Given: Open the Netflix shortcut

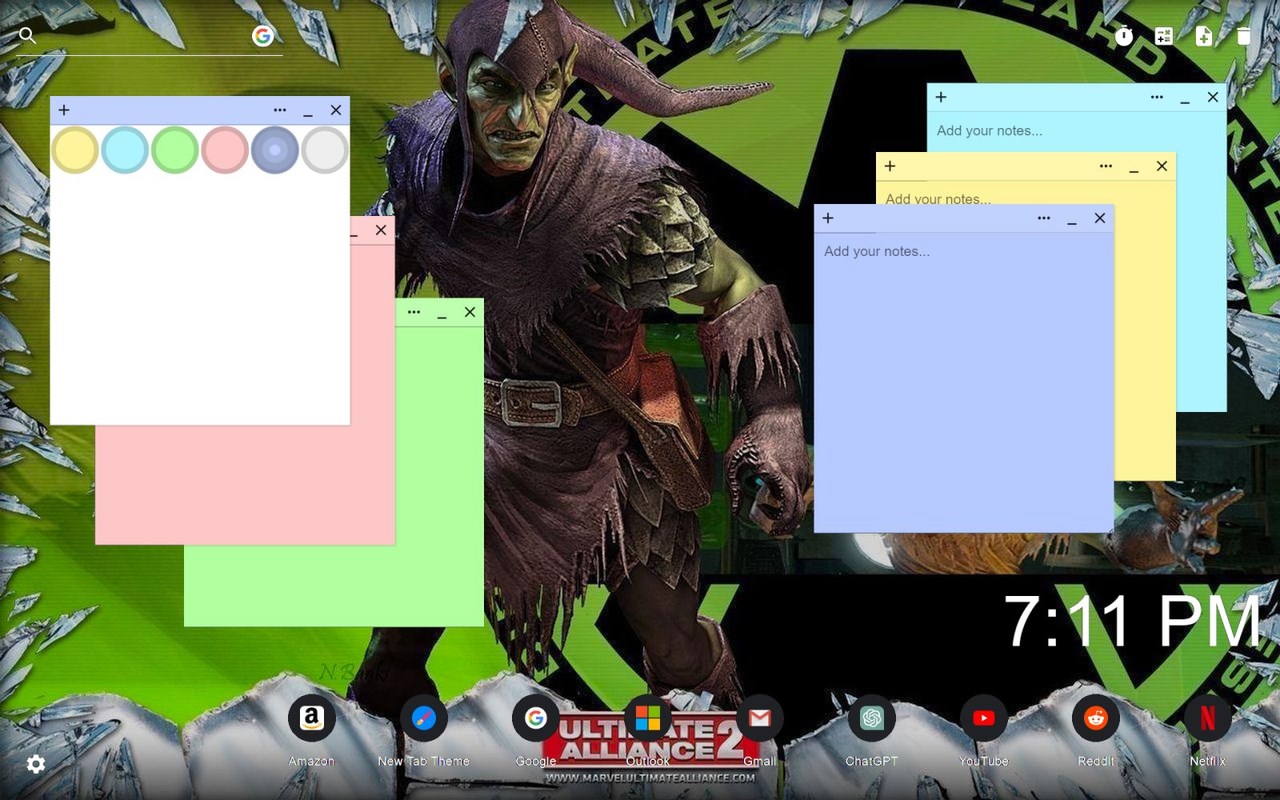Looking at the screenshot, I should tap(1208, 718).
